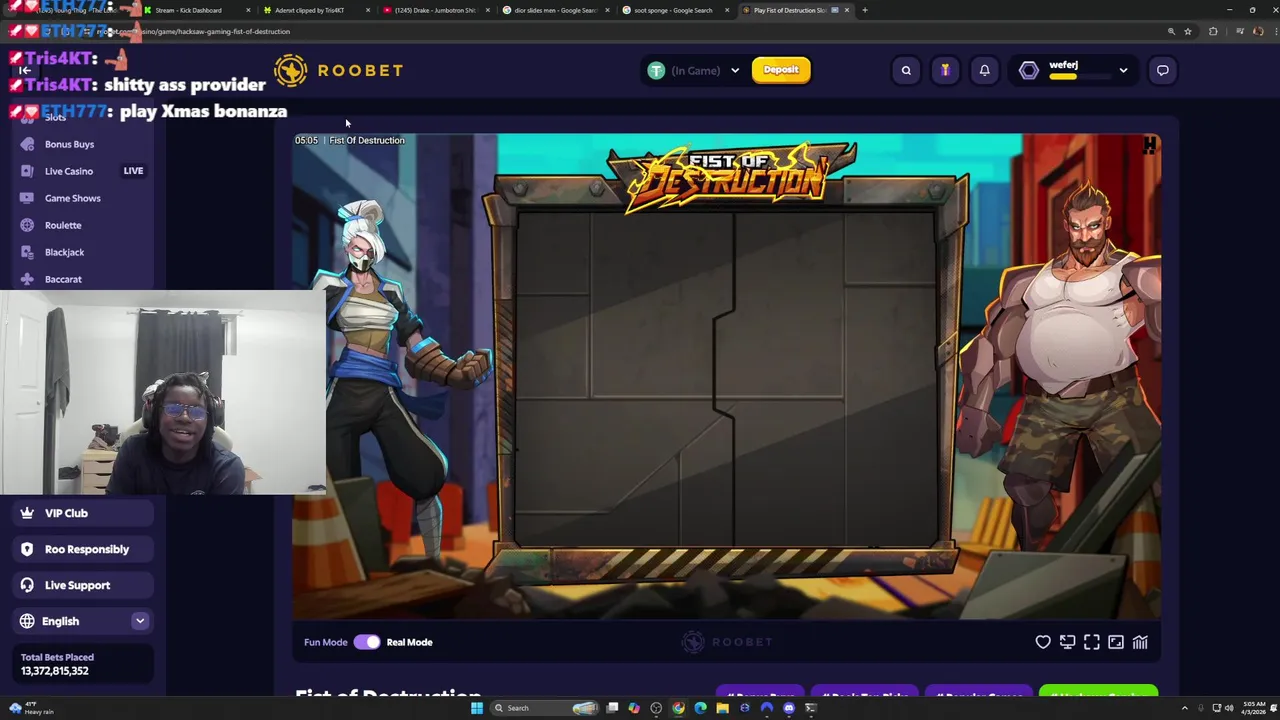
Task: Switch to the Adenrt clipped by Tris4KT tab
Action: pos(315,10)
